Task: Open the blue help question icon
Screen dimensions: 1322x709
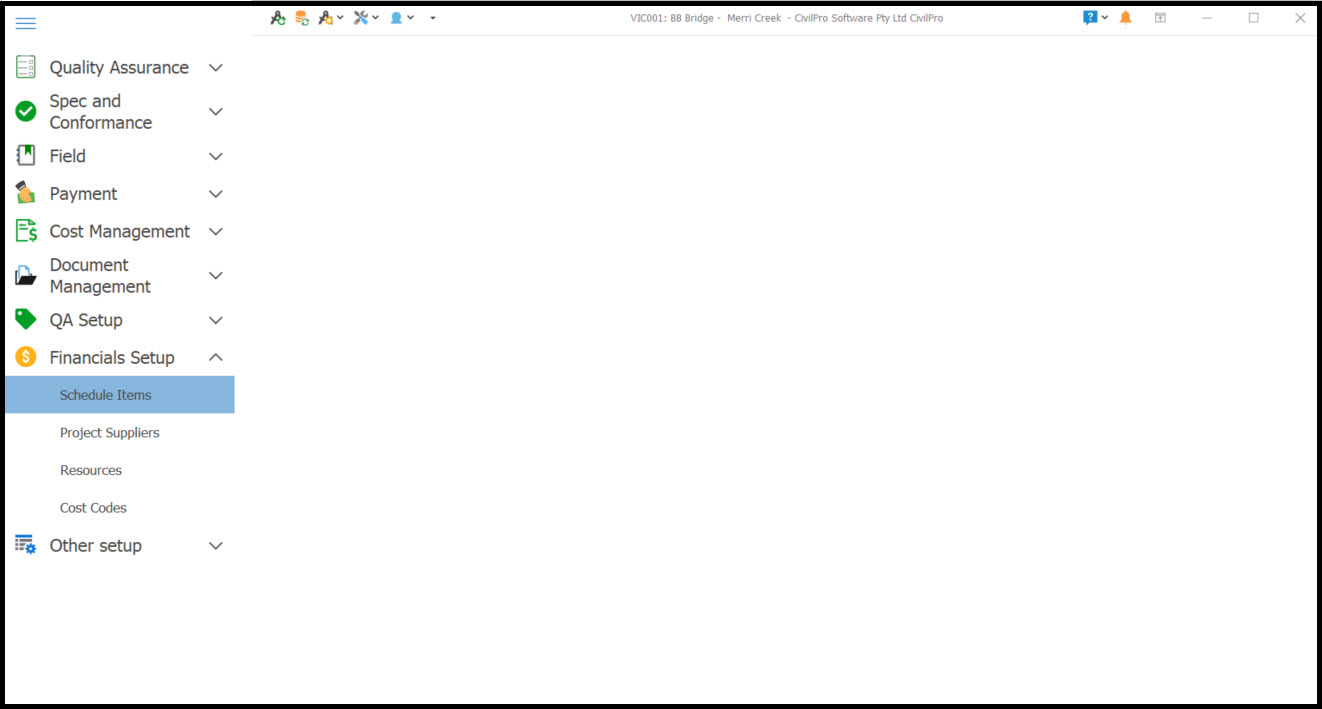Action: (x=1090, y=18)
